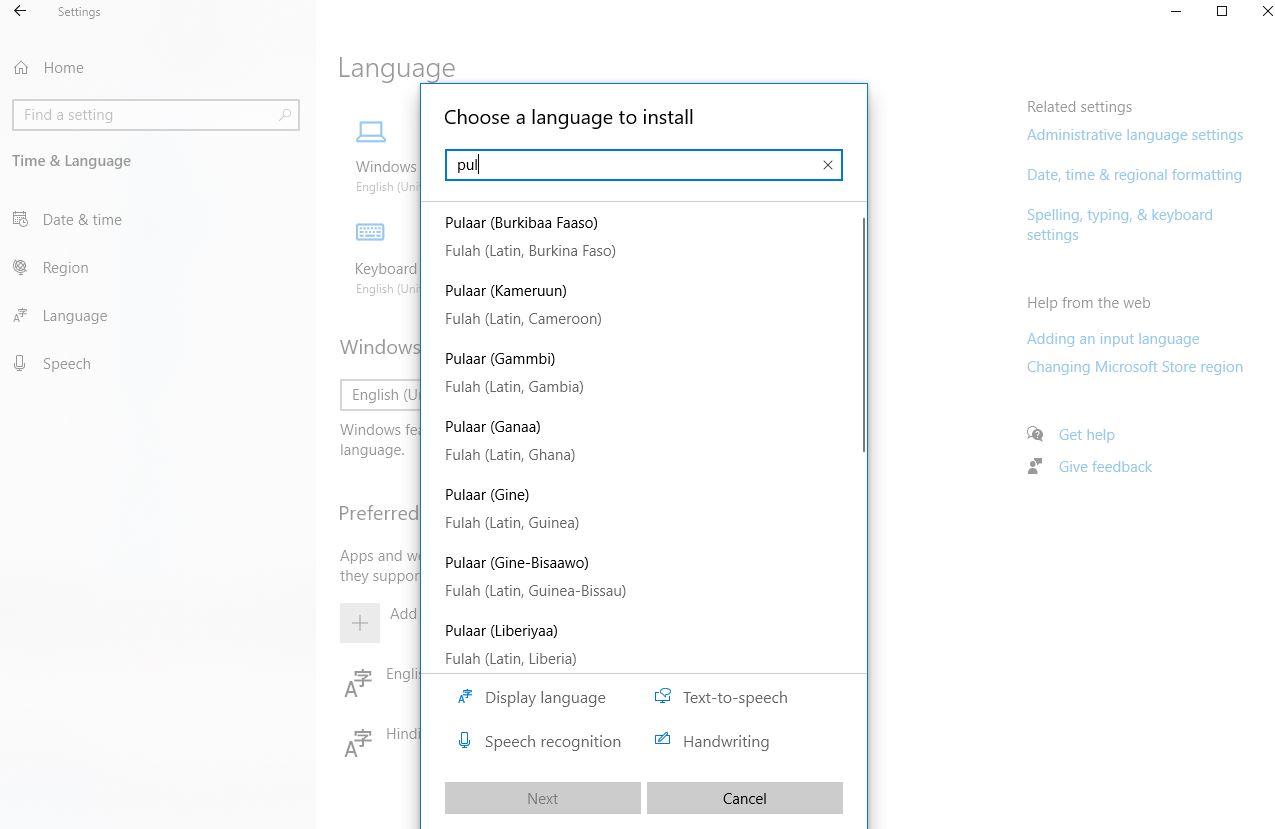Select Pulaar (Gine-Bisaawo) language entry

[x=535, y=576]
